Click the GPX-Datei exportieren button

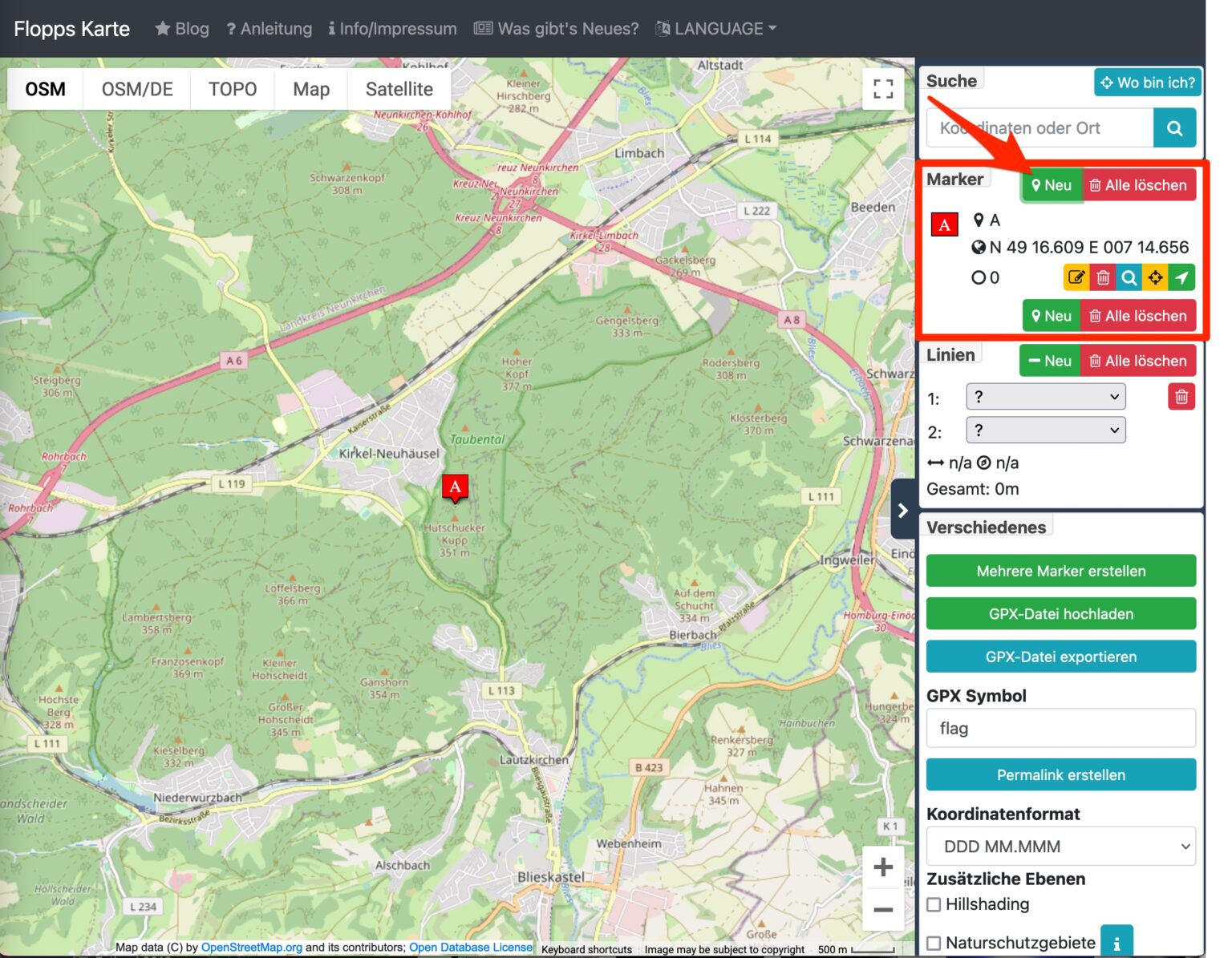1060,657
